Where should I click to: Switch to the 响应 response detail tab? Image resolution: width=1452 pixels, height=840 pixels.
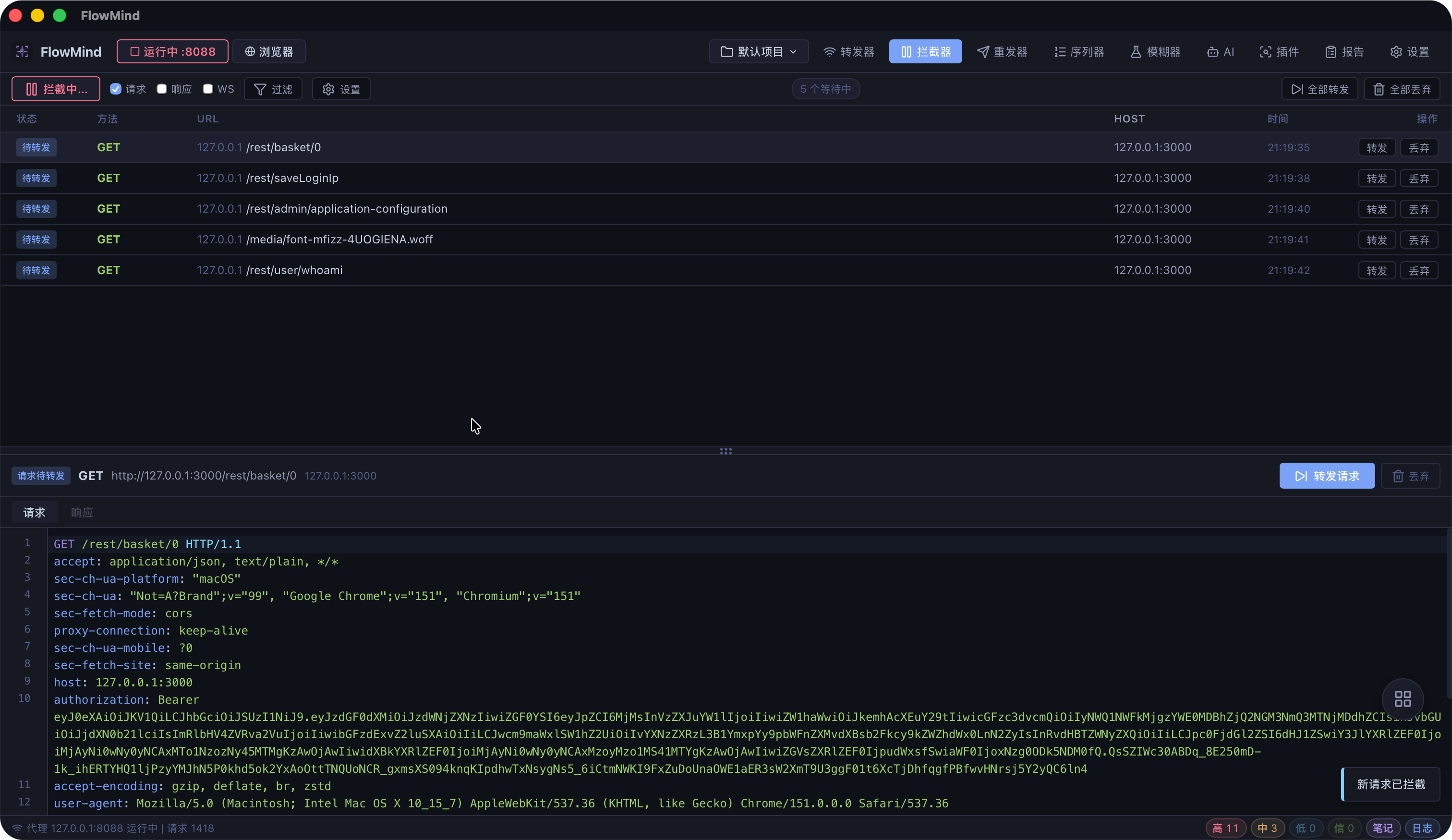click(x=82, y=513)
